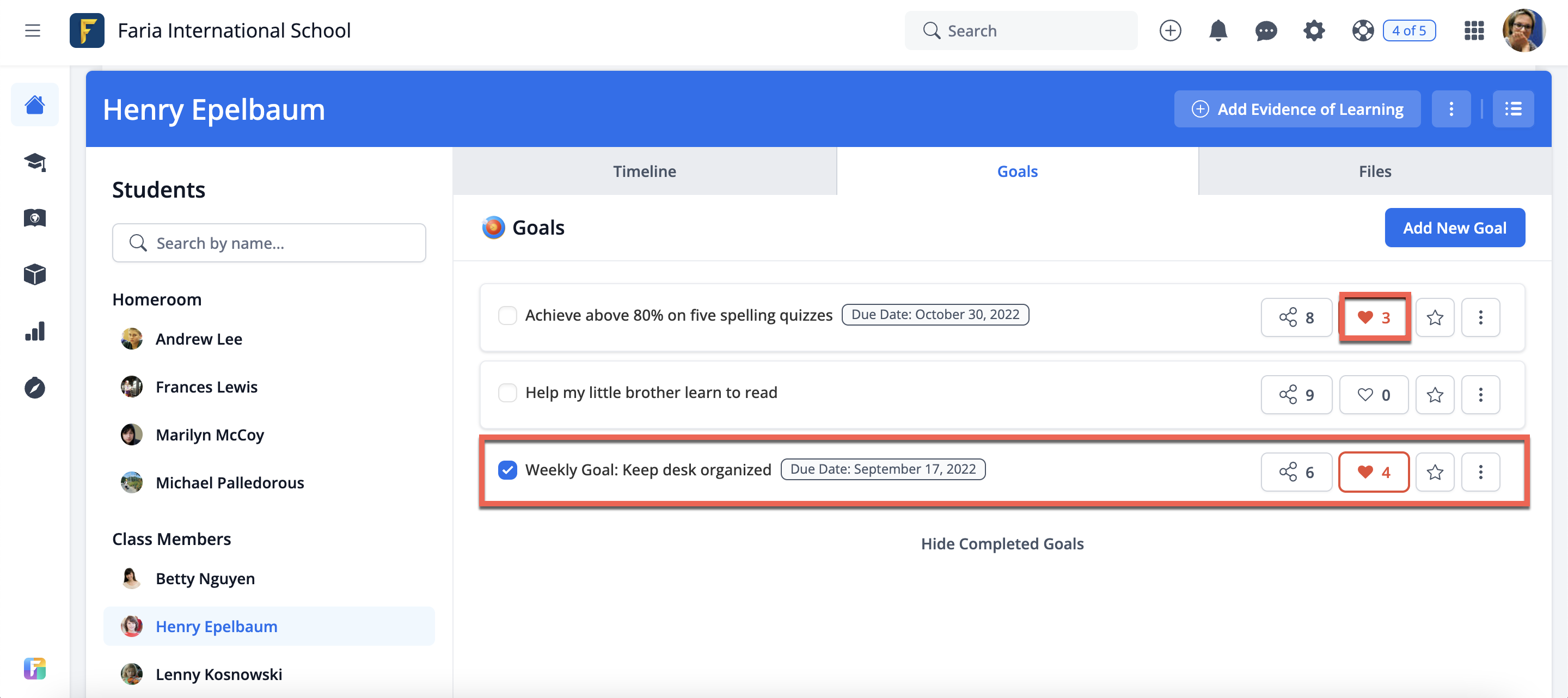Click the Faria International School title

234,30
